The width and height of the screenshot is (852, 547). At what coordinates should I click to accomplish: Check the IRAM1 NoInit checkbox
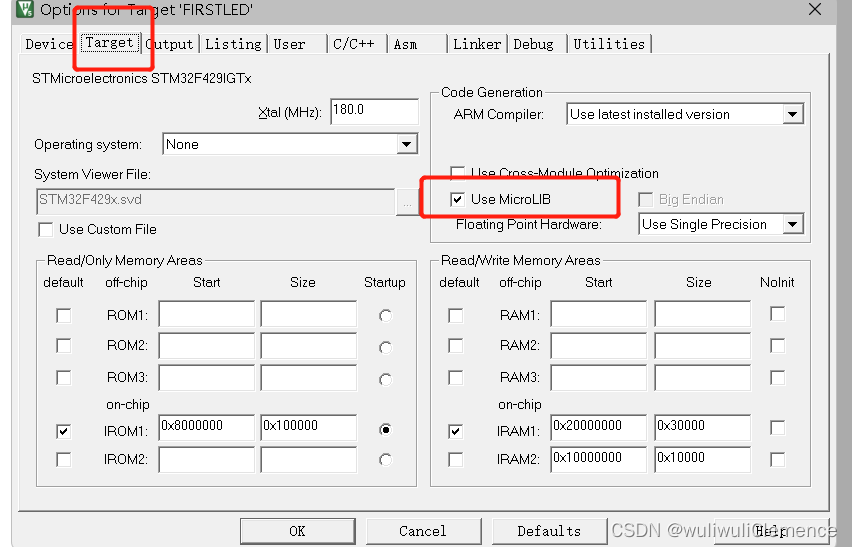[778, 428]
